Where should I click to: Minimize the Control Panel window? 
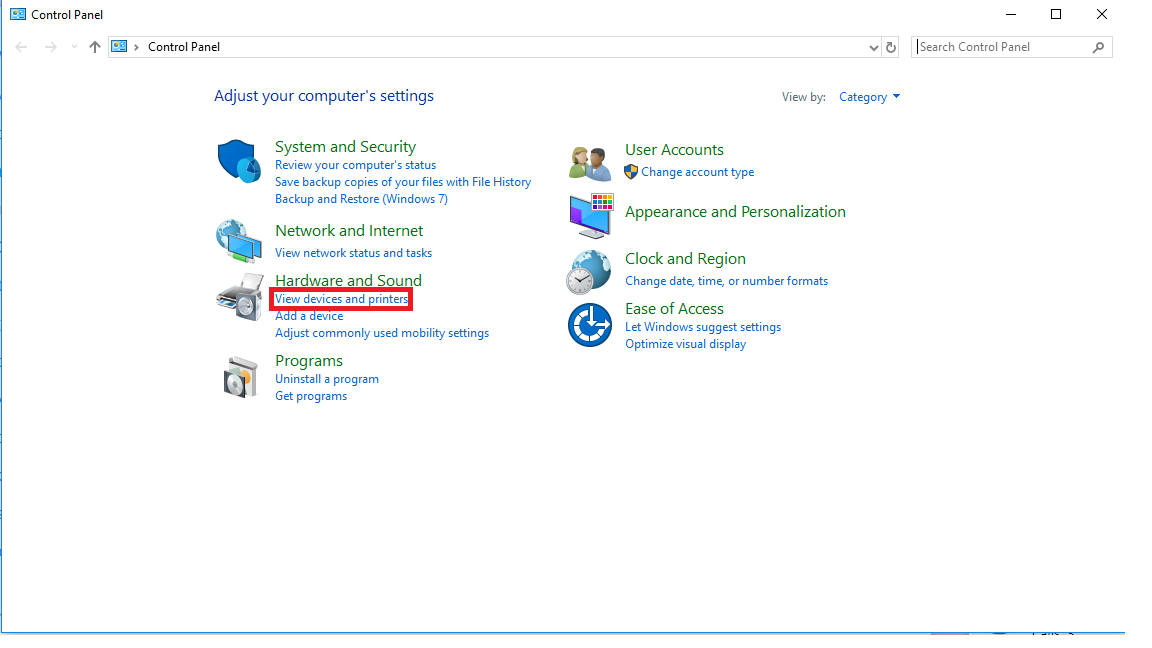pos(1011,14)
